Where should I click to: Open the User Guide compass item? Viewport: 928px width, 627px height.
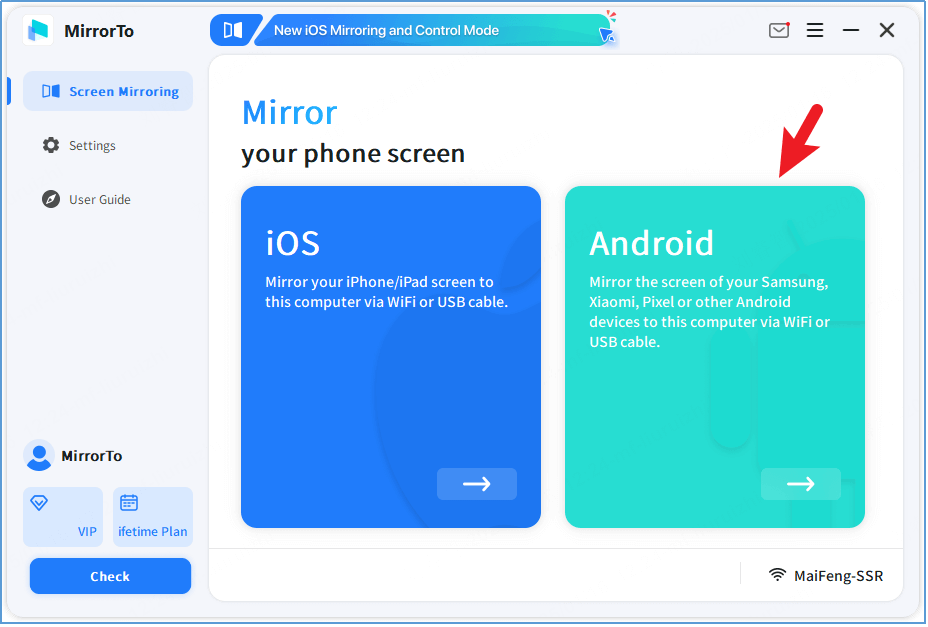tap(99, 199)
